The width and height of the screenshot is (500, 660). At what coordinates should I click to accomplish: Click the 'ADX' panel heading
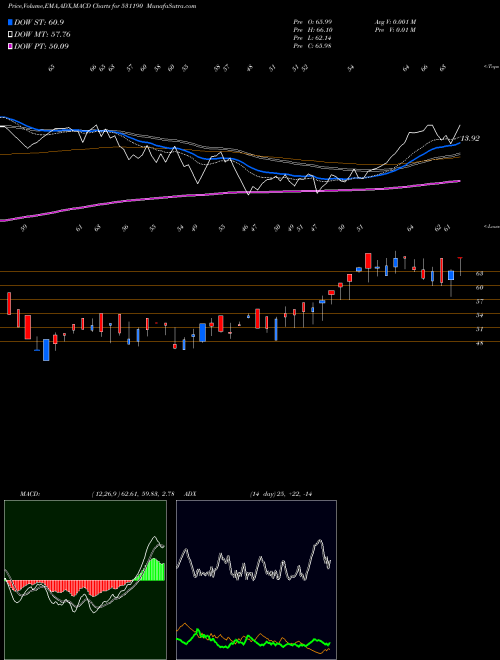pos(191,494)
